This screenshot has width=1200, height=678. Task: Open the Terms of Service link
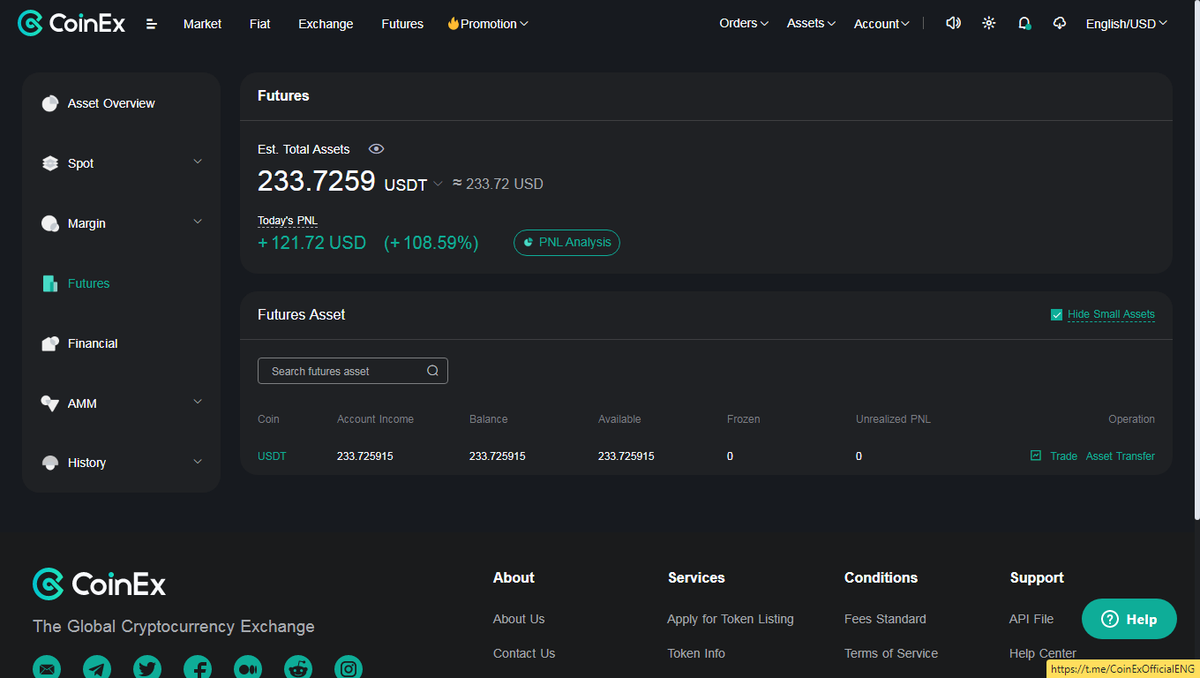coord(891,653)
